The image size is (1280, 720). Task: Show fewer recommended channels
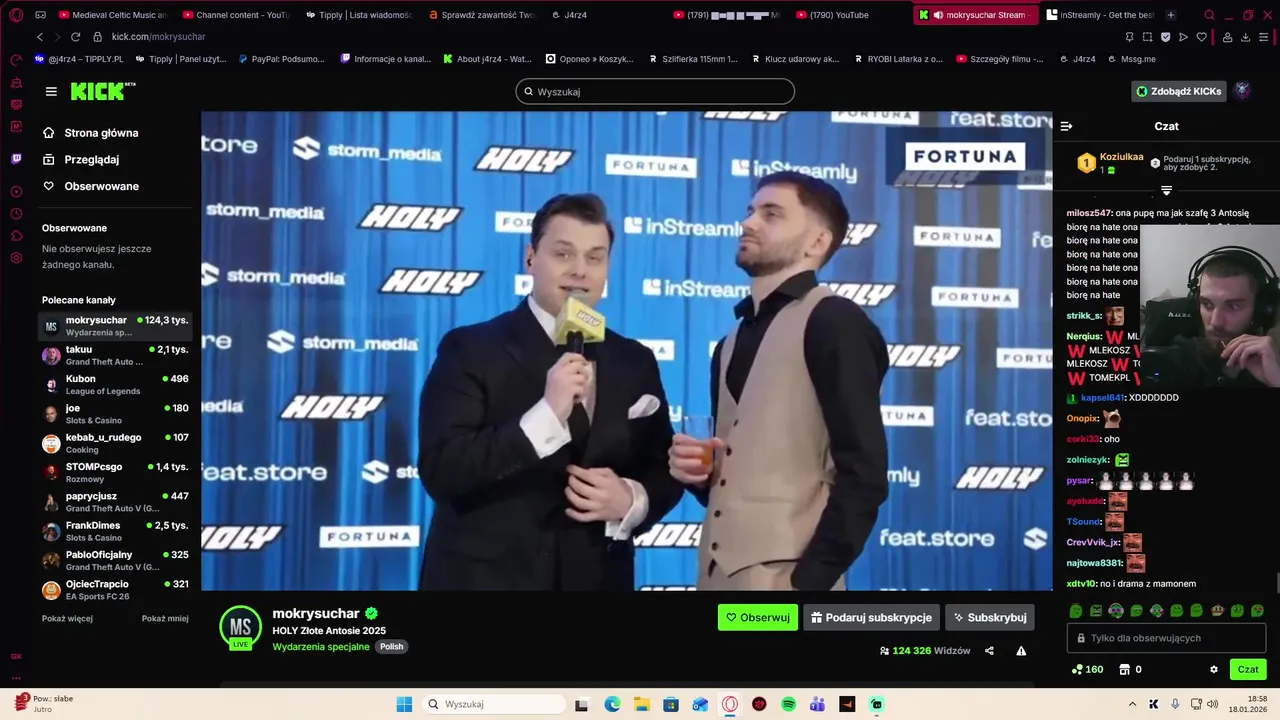(165, 618)
